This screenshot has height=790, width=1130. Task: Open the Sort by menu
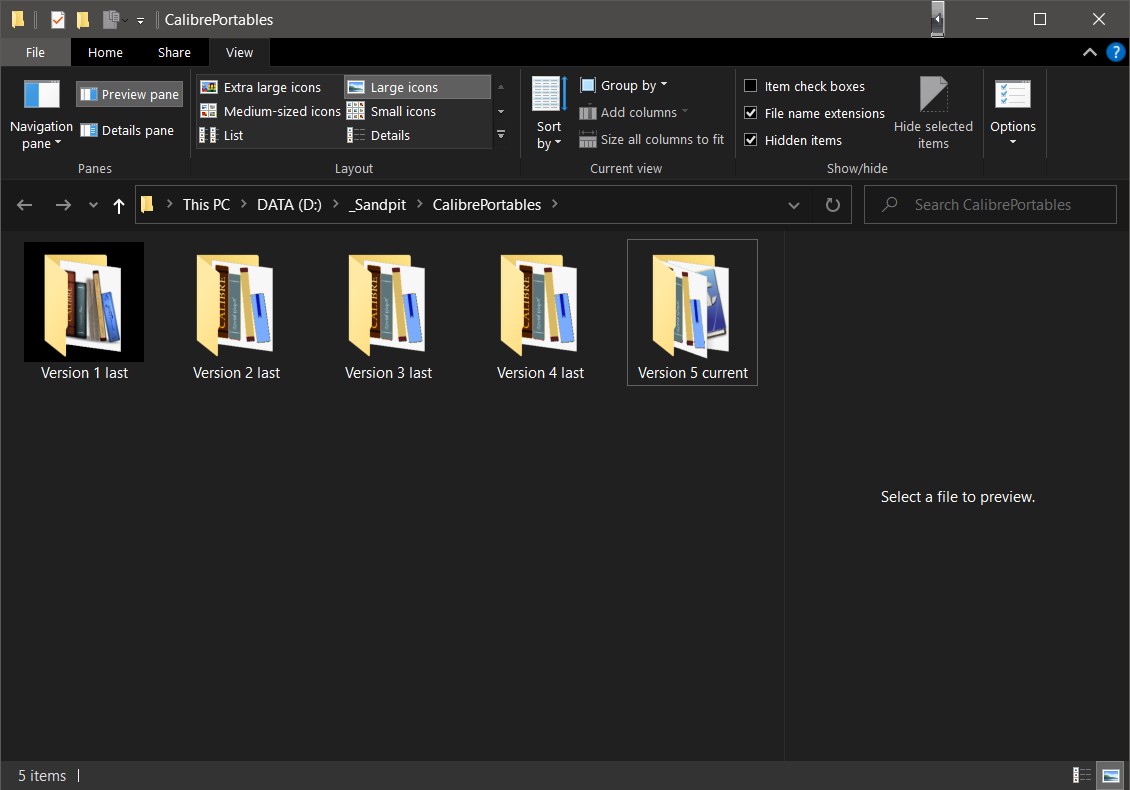(549, 113)
